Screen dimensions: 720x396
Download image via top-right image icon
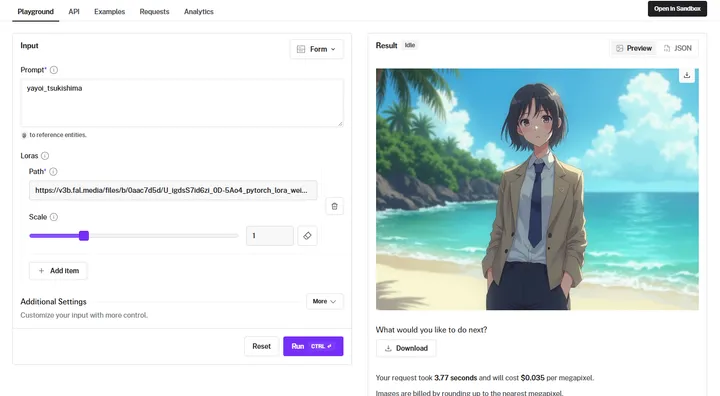(x=686, y=75)
